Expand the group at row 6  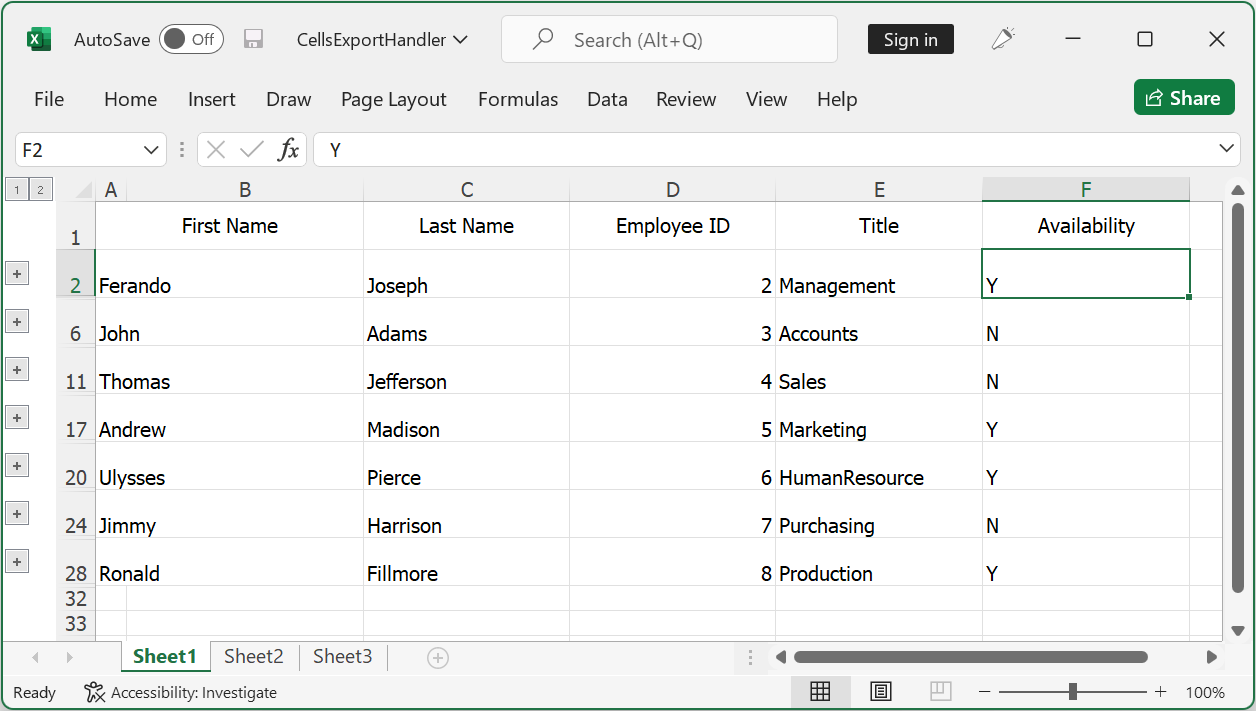pyautogui.click(x=17, y=321)
